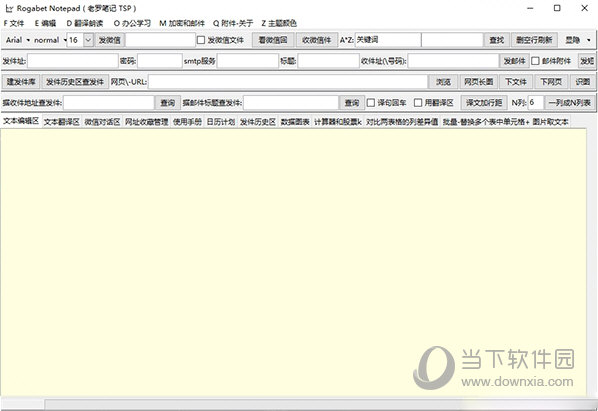Open the E 编辑 menu
The width and height of the screenshot is (598, 411).
[45, 23]
